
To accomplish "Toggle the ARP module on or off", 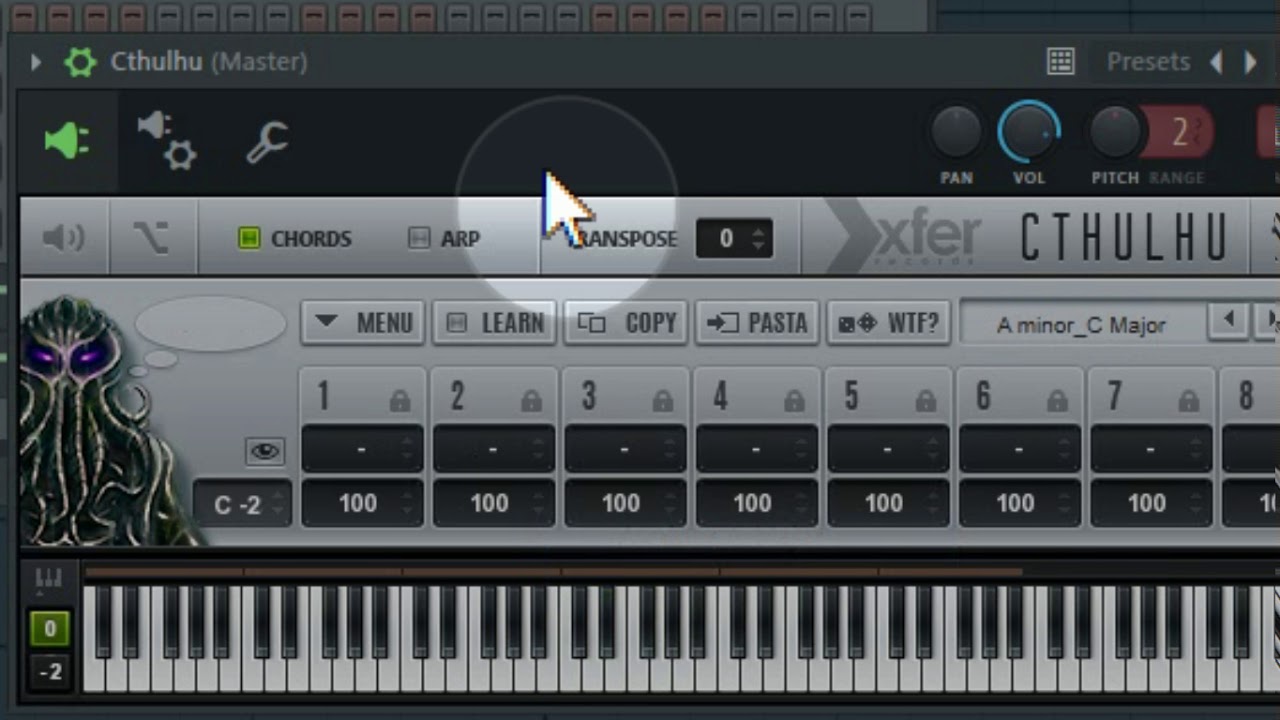I will (444, 239).
